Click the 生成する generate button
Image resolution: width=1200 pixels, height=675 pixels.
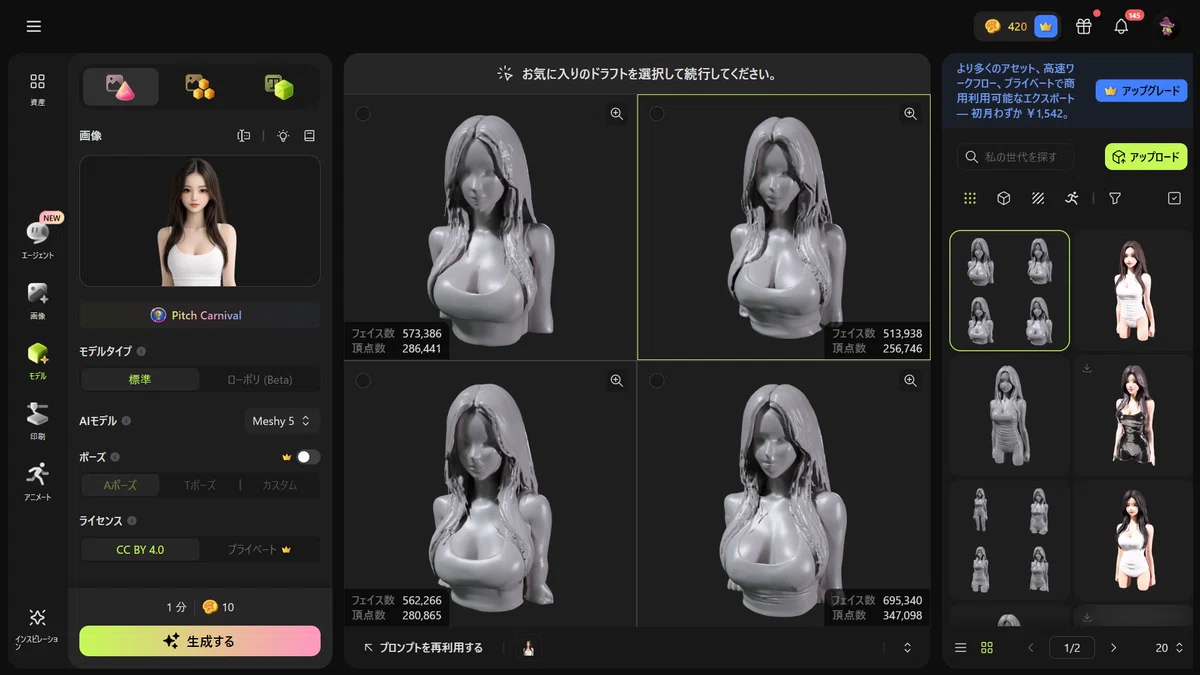point(200,641)
